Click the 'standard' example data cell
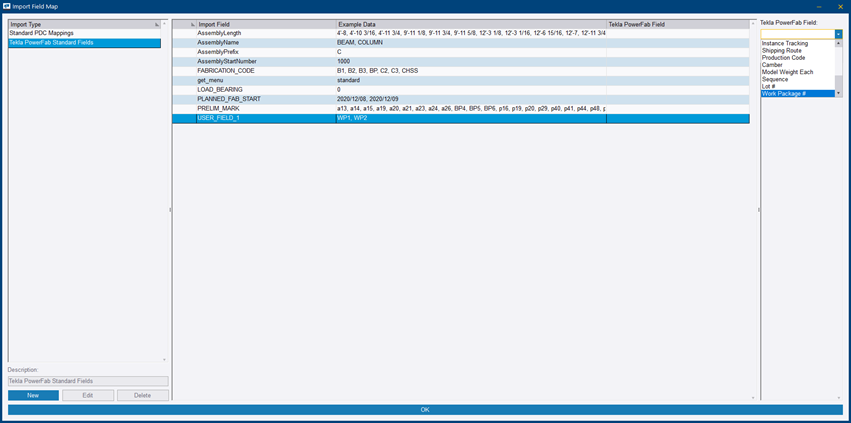 [471, 80]
